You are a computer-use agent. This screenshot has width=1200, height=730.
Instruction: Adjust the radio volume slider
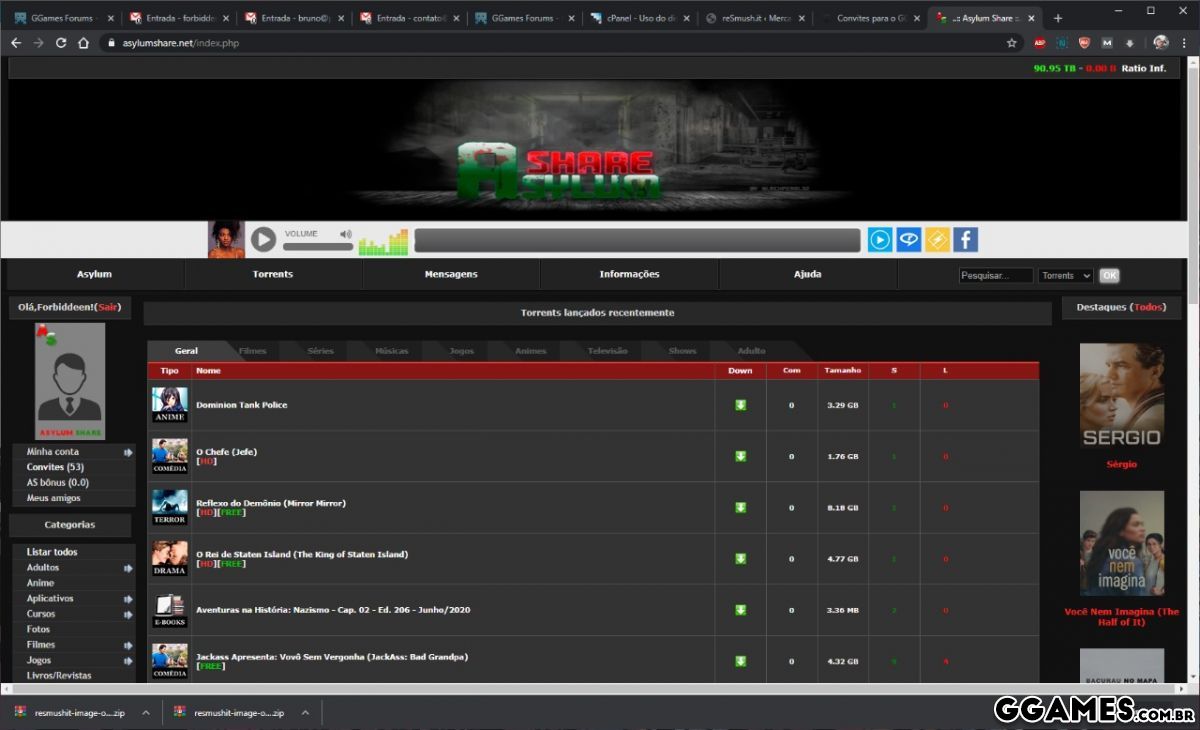point(318,246)
